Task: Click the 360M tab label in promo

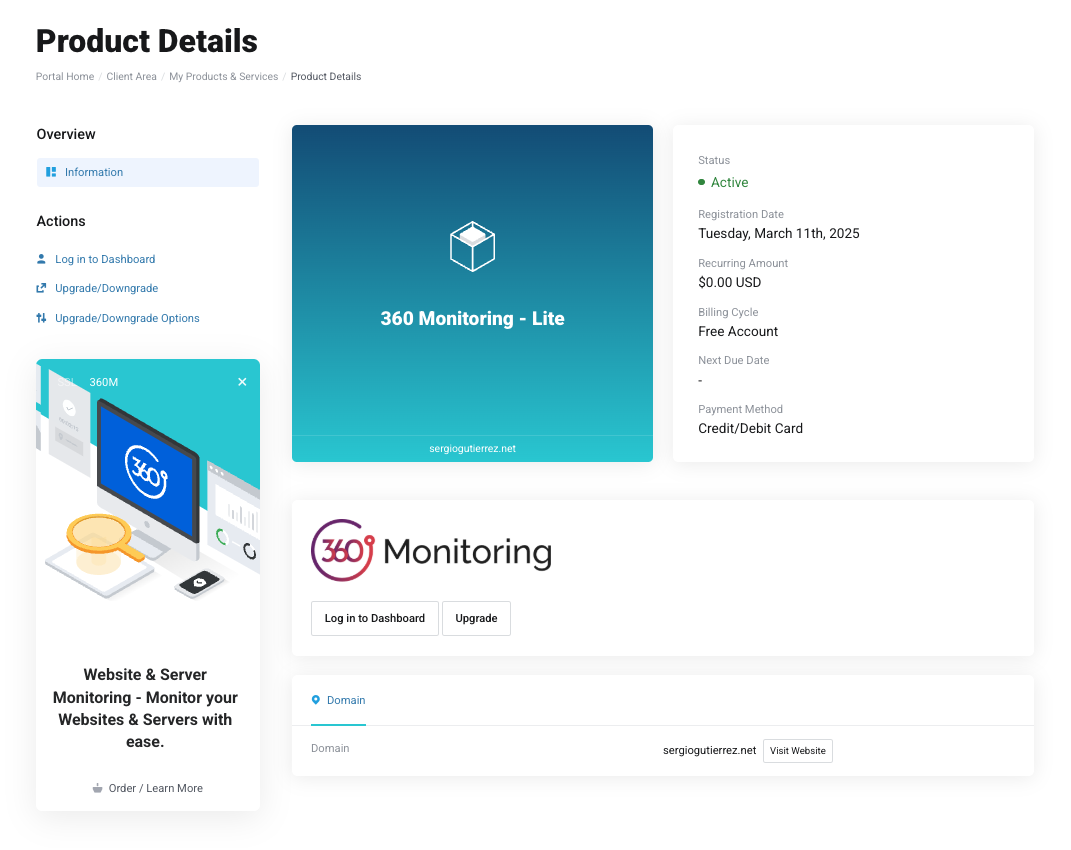Action: tap(104, 382)
